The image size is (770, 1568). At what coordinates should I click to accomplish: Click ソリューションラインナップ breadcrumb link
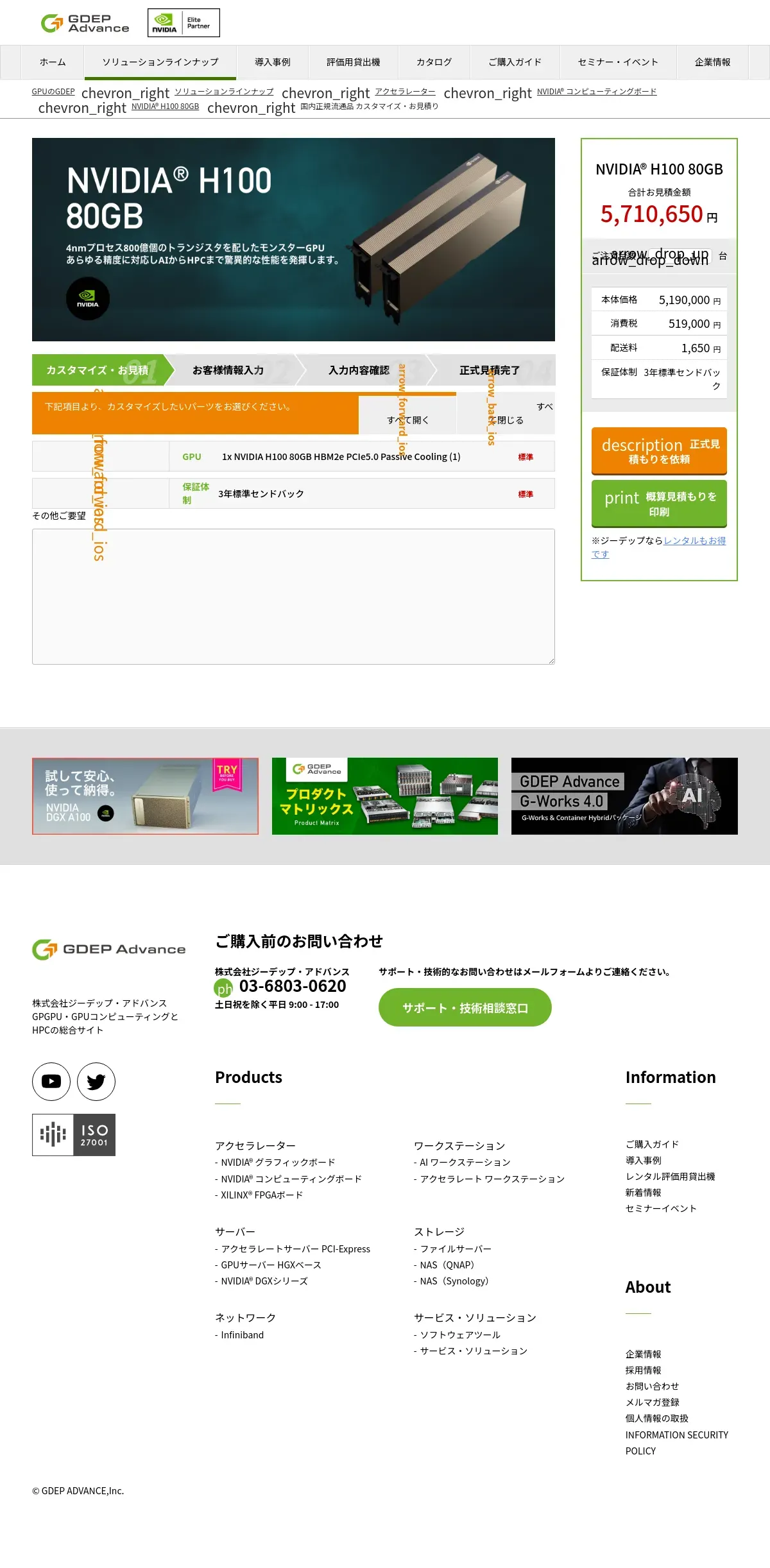coord(224,91)
